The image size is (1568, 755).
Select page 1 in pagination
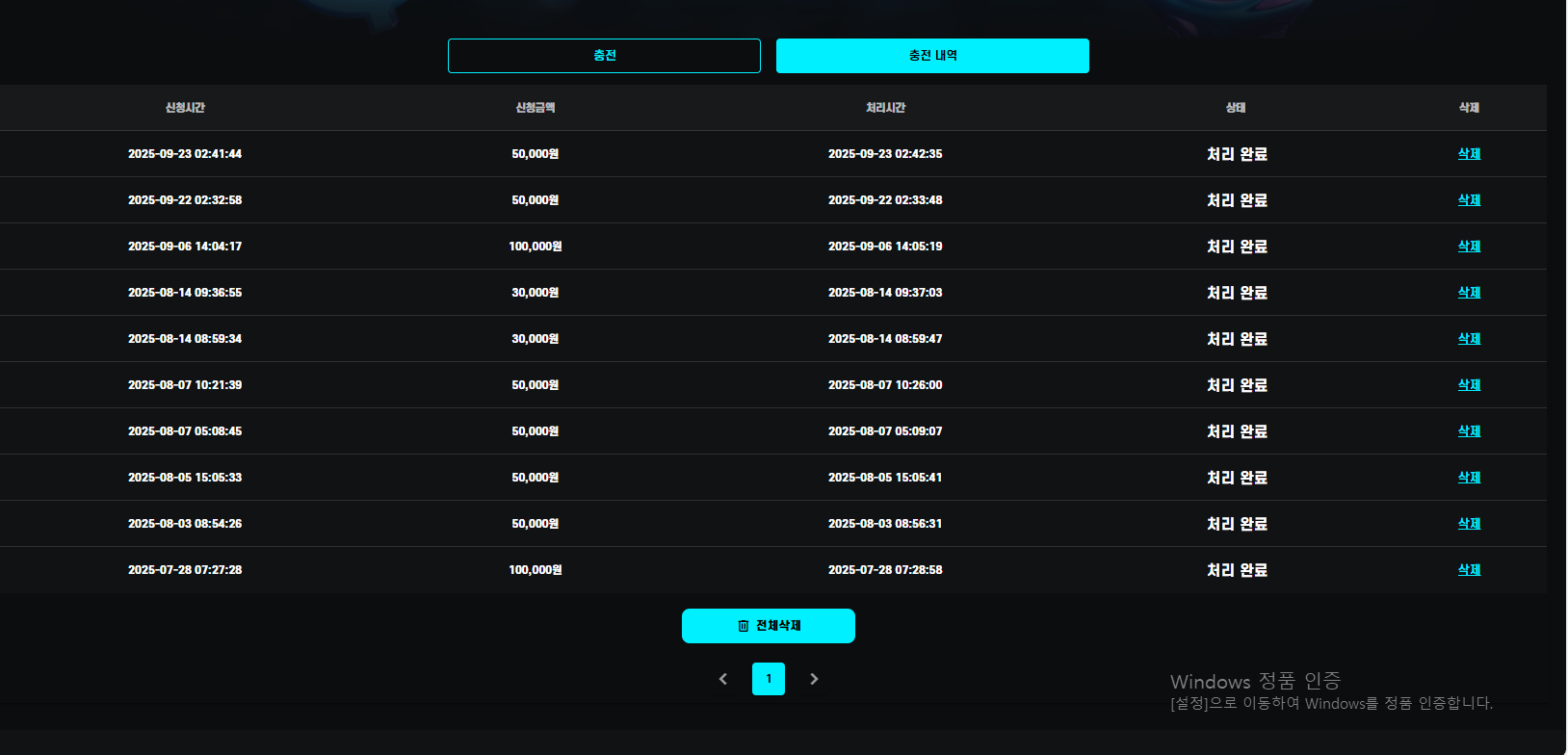tap(769, 679)
